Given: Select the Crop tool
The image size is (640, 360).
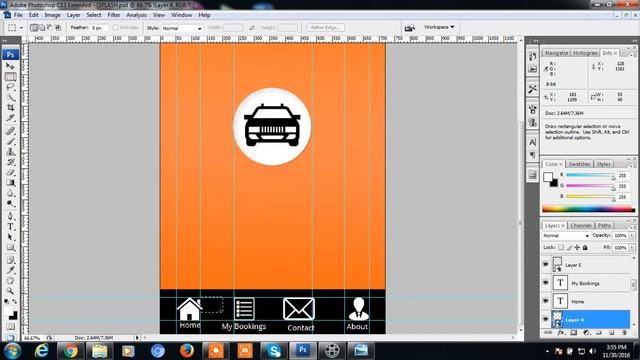Looking at the screenshot, I should (x=10, y=108).
